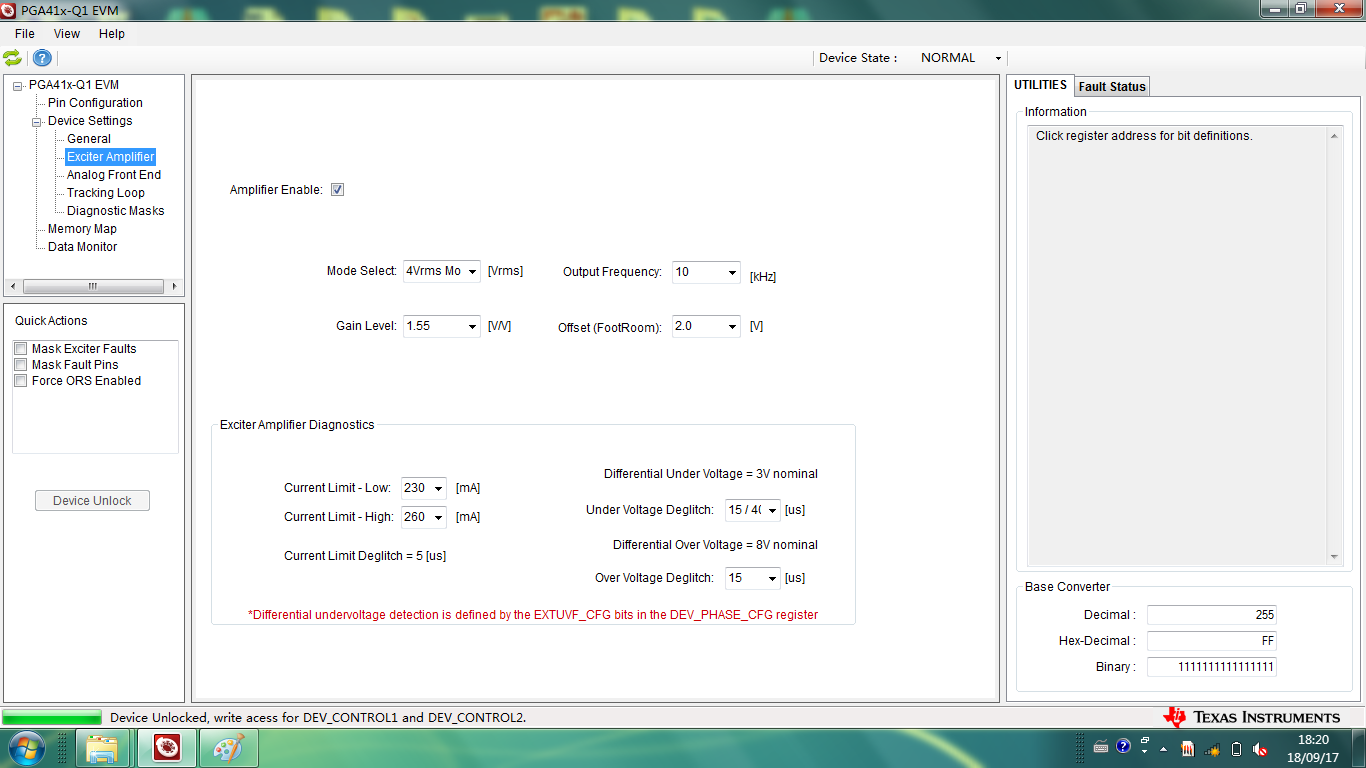Select Analog Front End tree item
The height and width of the screenshot is (768, 1366).
pyautogui.click(x=114, y=175)
